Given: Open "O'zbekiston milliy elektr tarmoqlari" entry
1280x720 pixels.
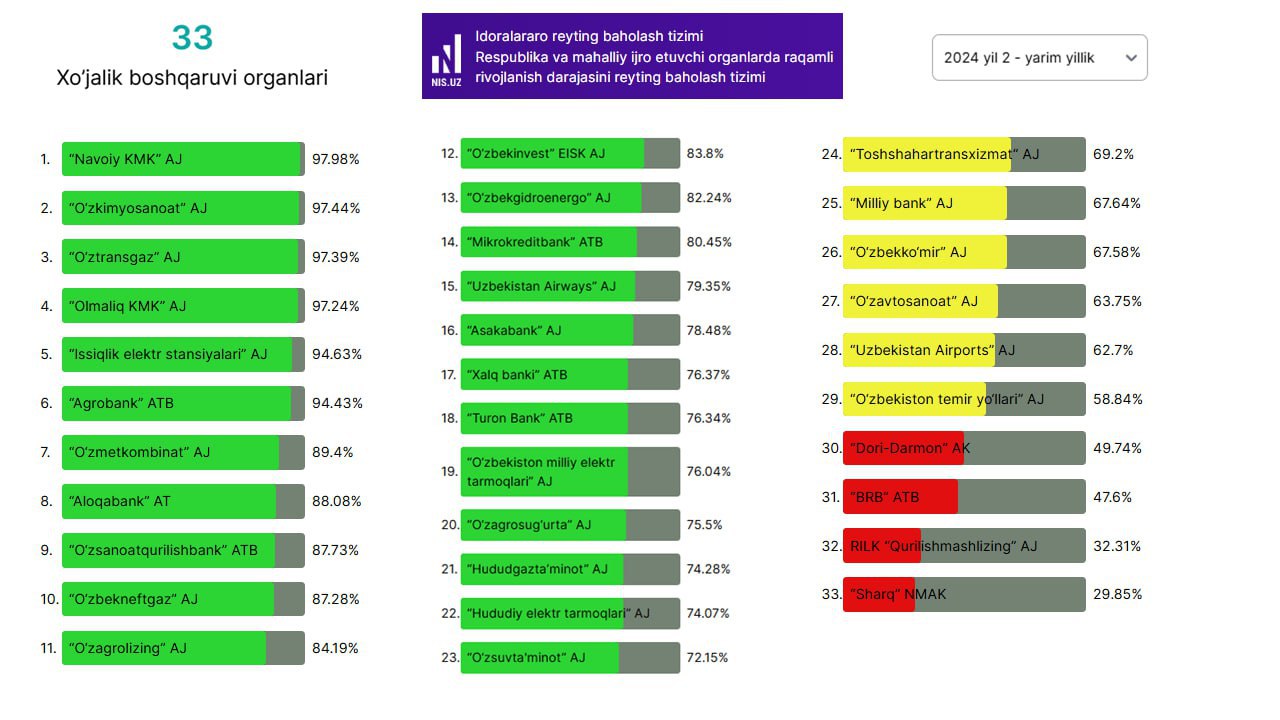Looking at the screenshot, I should 570,472.
